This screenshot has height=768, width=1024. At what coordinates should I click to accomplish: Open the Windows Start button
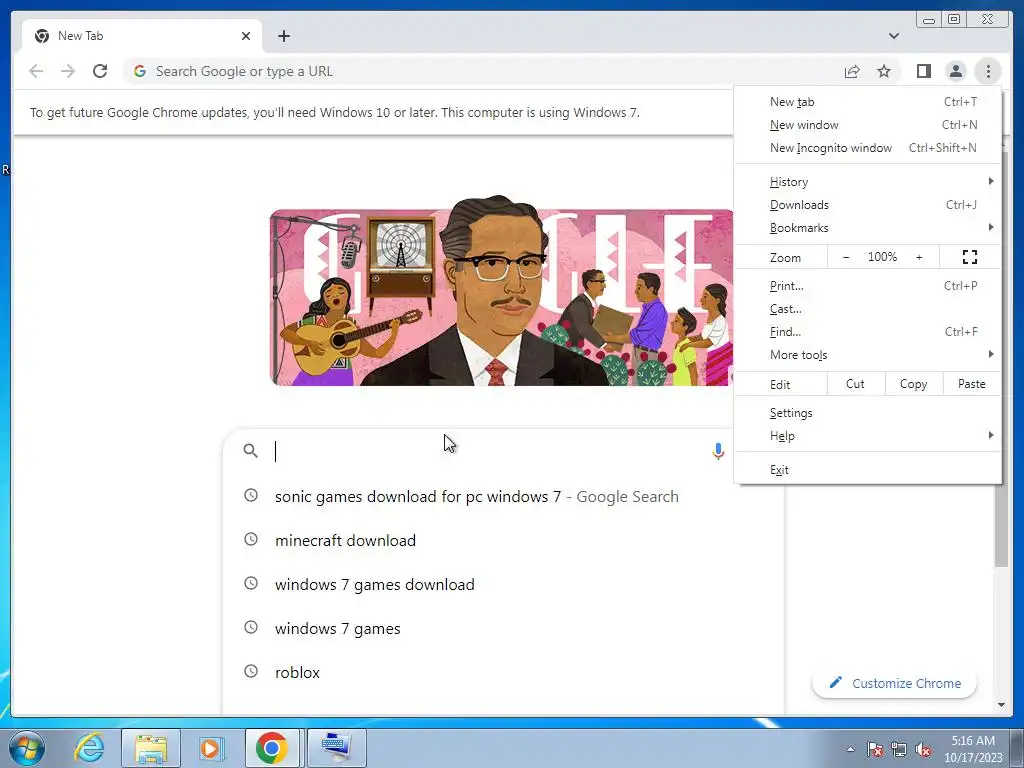point(27,748)
